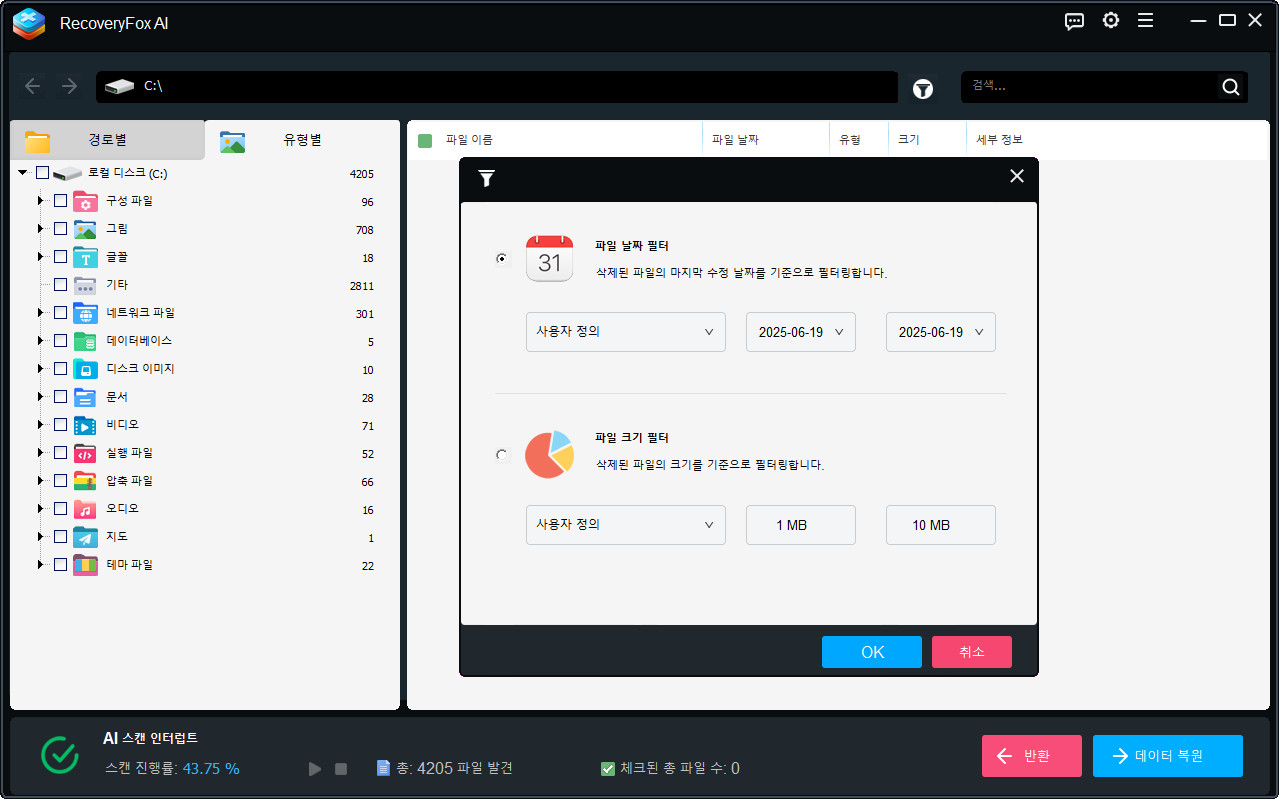
Task: Open the date filter 사용자 정의 dropdown
Action: click(625, 332)
